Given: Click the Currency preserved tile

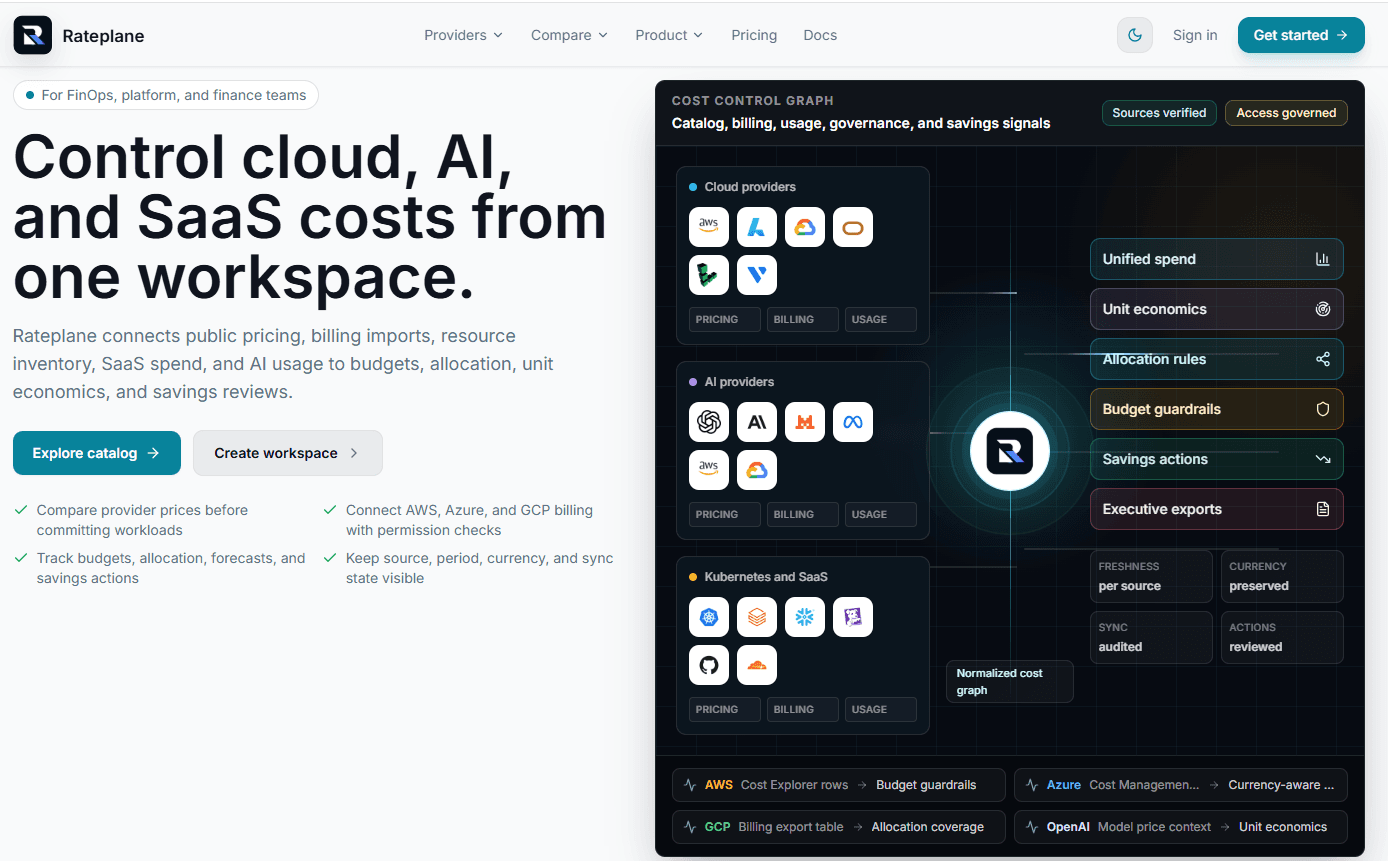Looking at the screenshot, I should click(x=1282, y=576).
